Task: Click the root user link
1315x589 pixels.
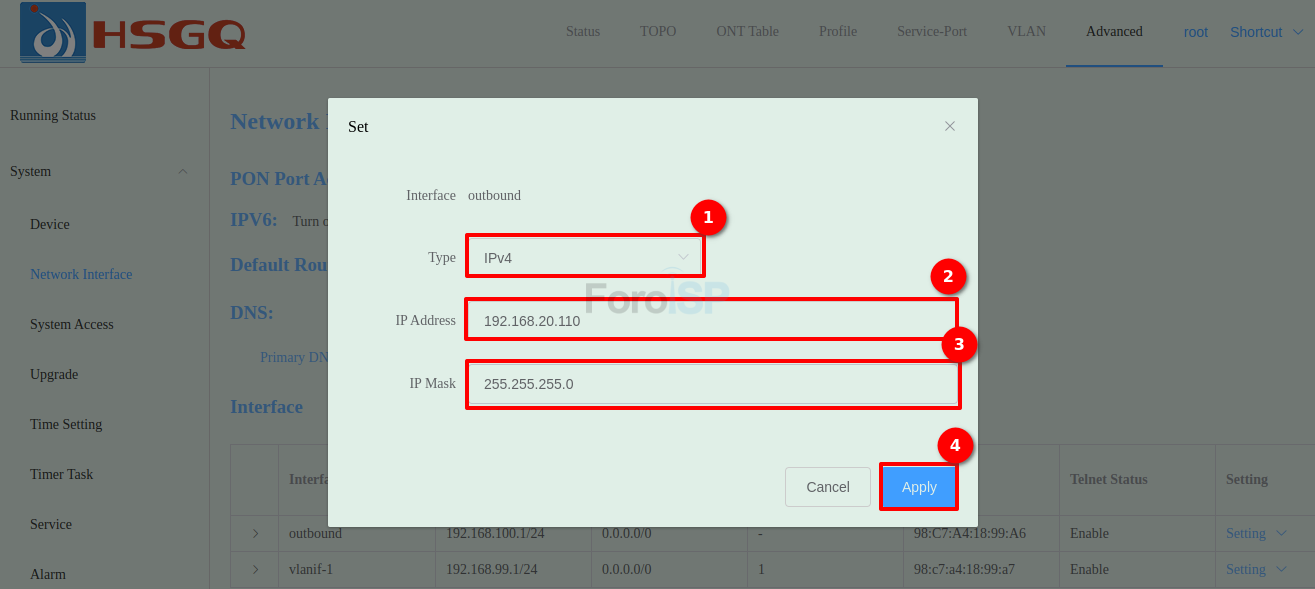Action: (x=1196, y=32)
